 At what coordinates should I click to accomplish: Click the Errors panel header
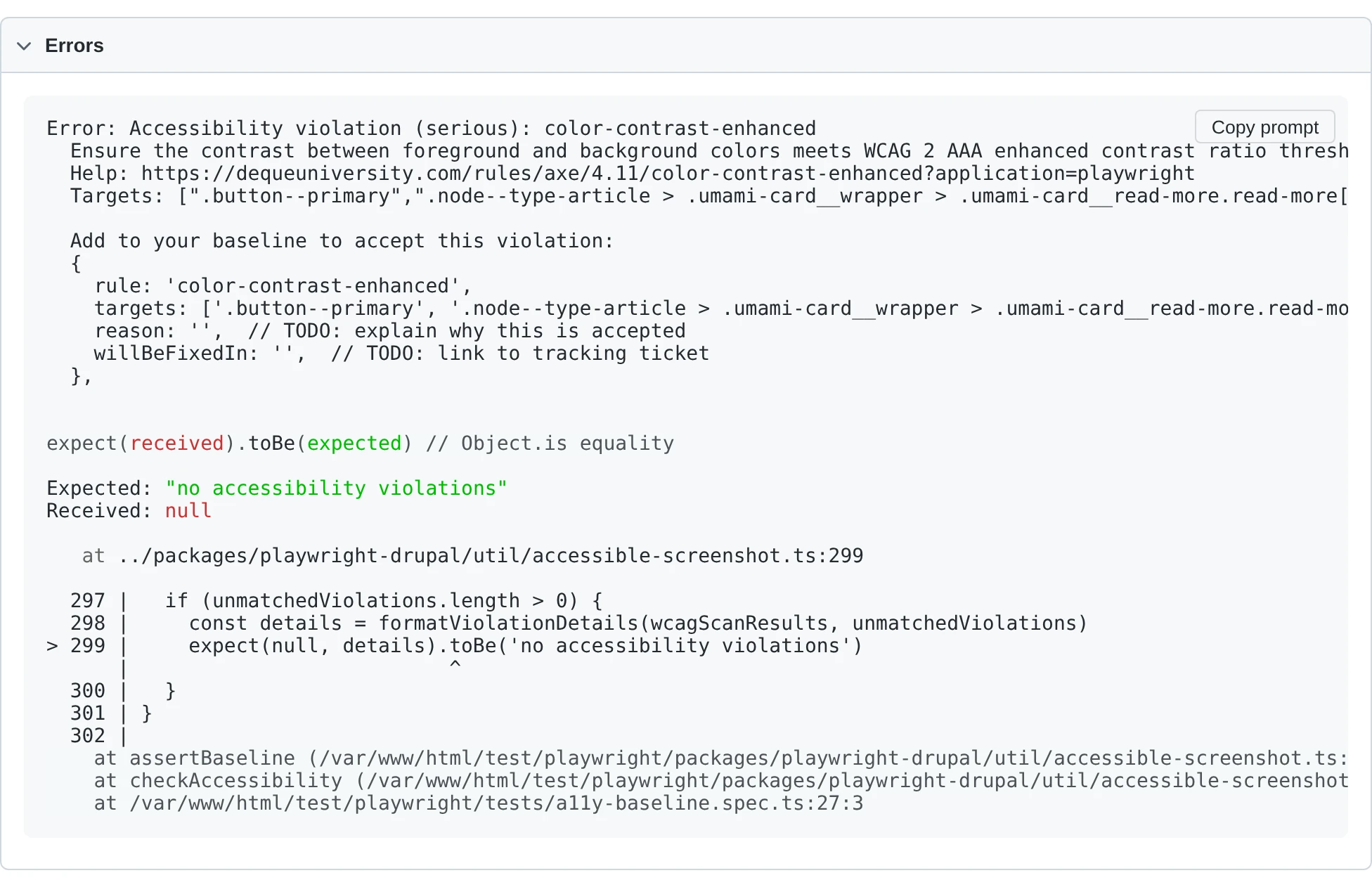(75, 46)
